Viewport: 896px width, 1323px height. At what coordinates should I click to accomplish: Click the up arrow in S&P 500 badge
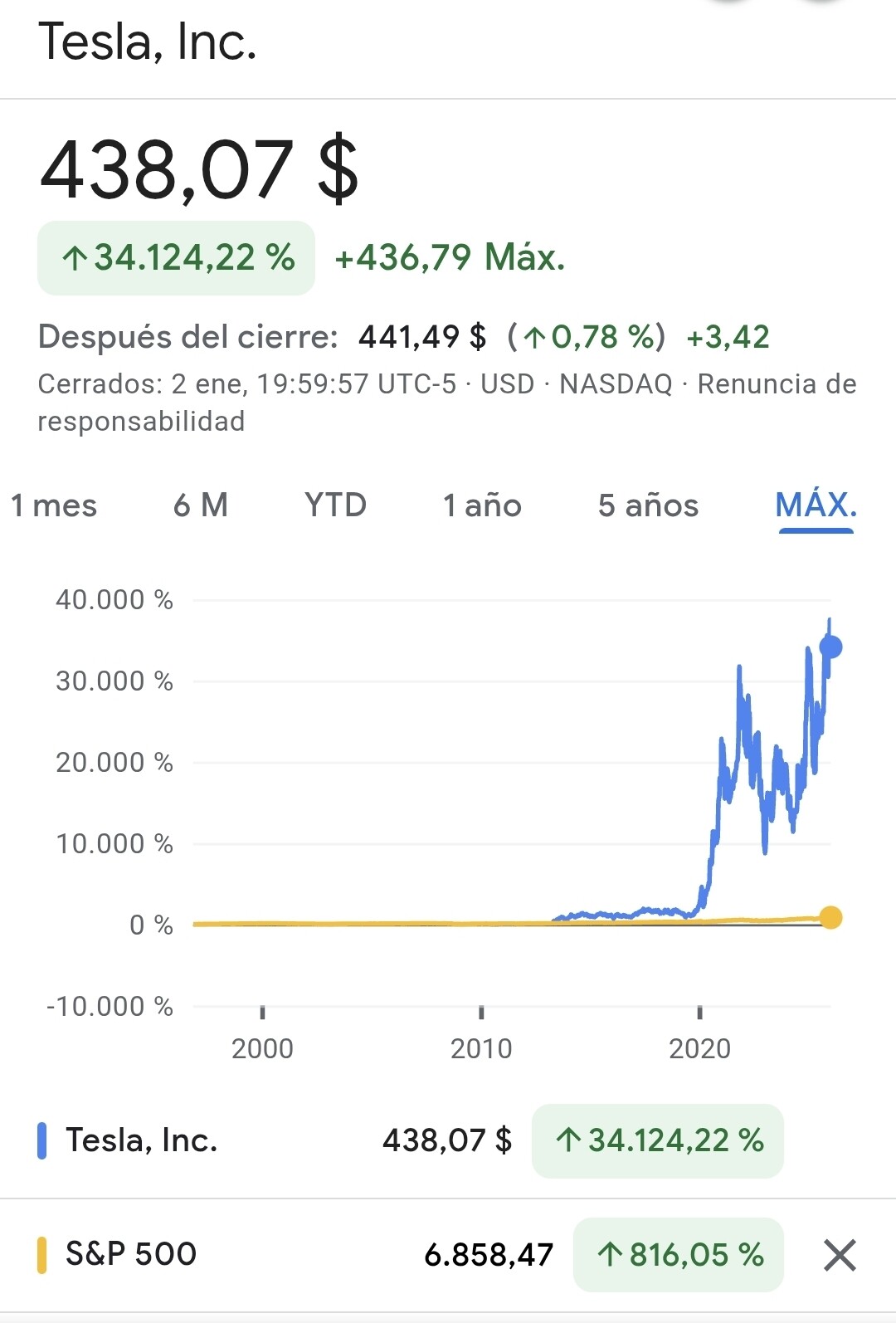click(x=610, y=1255)
